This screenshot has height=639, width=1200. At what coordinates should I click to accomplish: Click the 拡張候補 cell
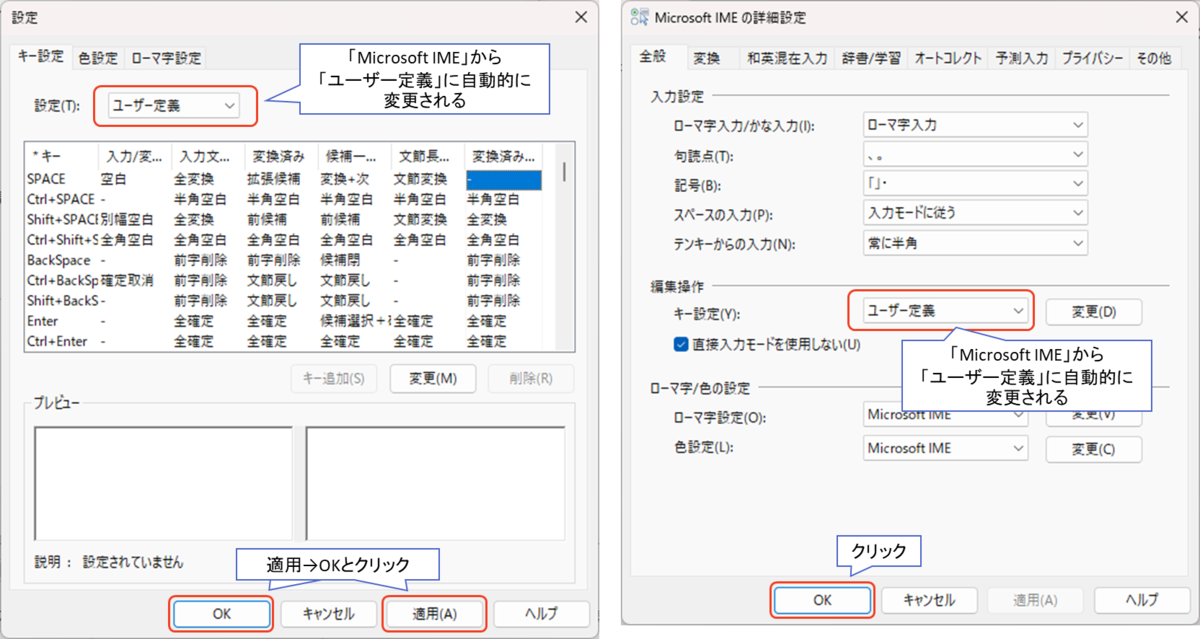pyautogui.click(x=272, y=179)
